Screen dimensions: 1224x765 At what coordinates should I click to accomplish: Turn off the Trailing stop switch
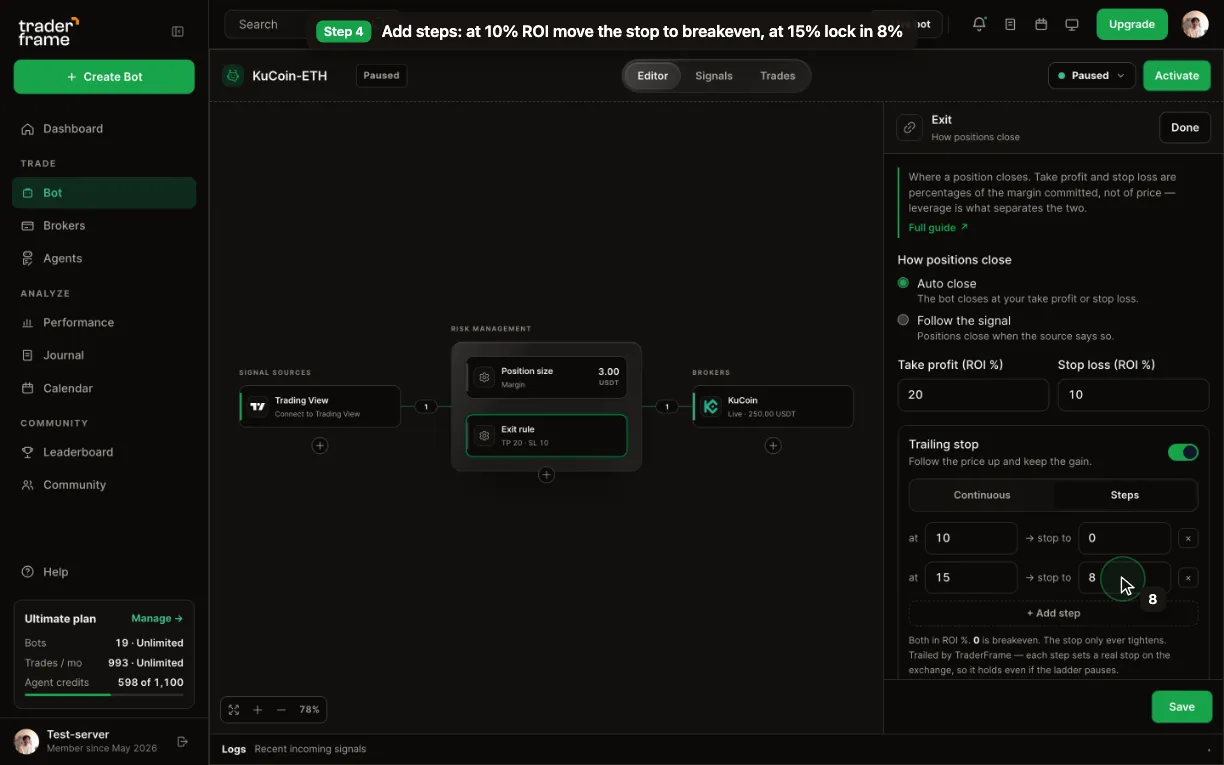1183,452
